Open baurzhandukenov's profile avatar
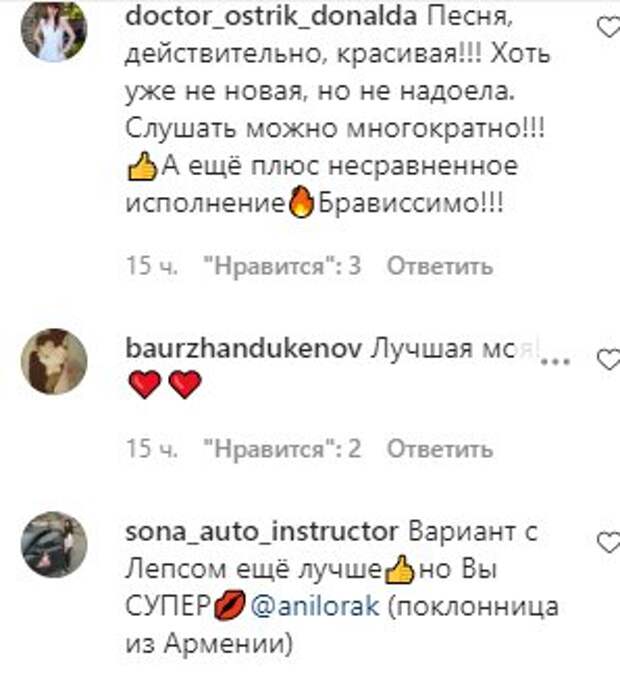The image size is (620, 684). pyautogui.click(x=54, y=362)
